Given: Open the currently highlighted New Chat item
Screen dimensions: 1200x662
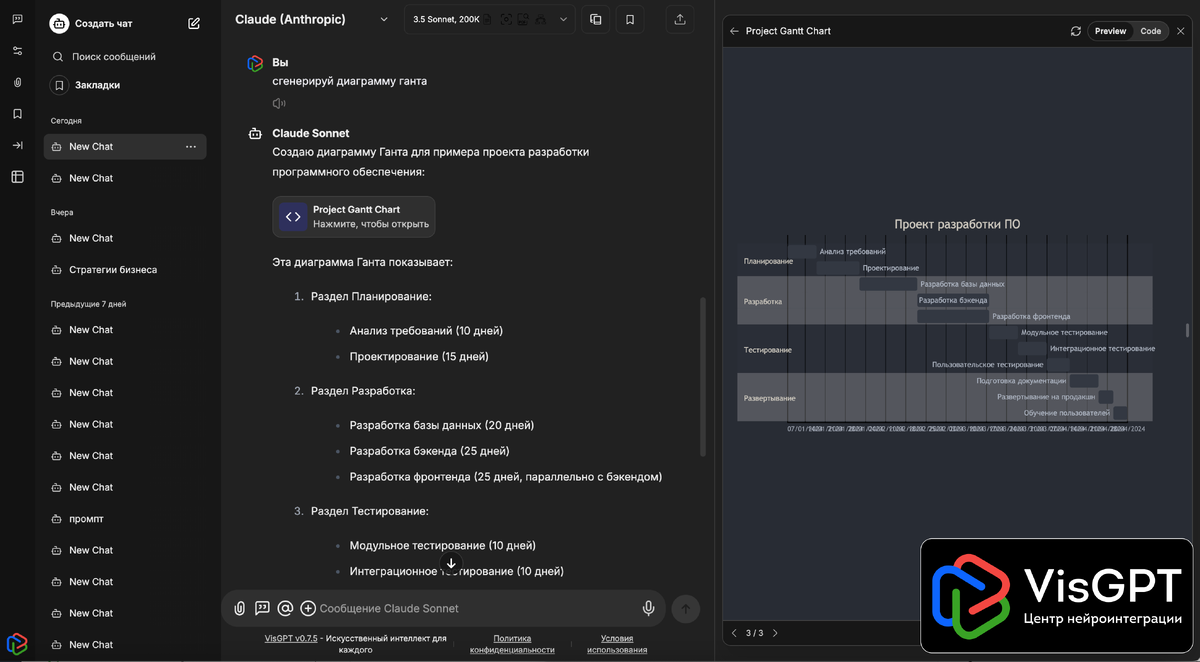Looking at the screenshot, I should click(125, 147).
